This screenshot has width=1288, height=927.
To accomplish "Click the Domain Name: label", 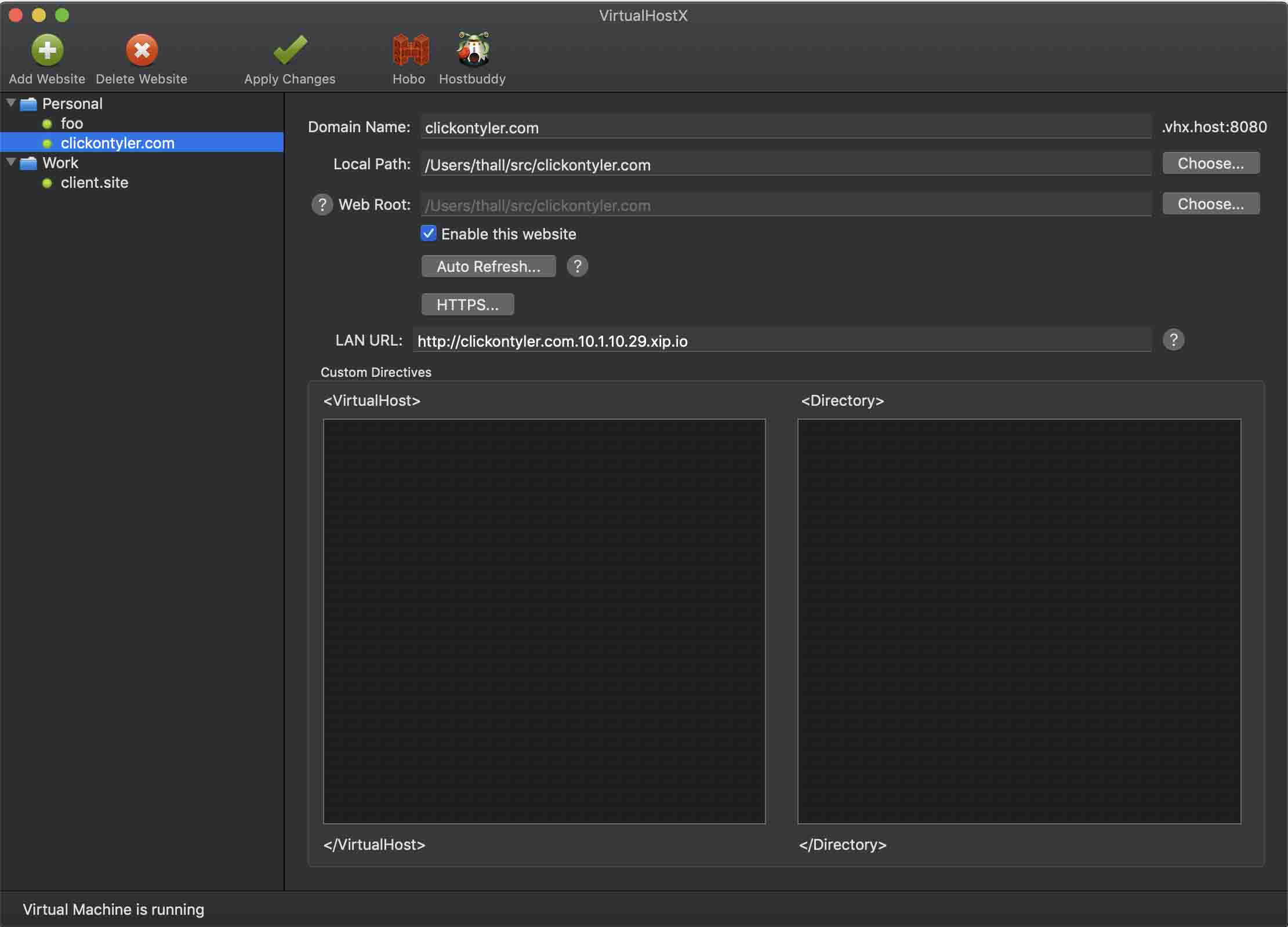I will (359, 127).
